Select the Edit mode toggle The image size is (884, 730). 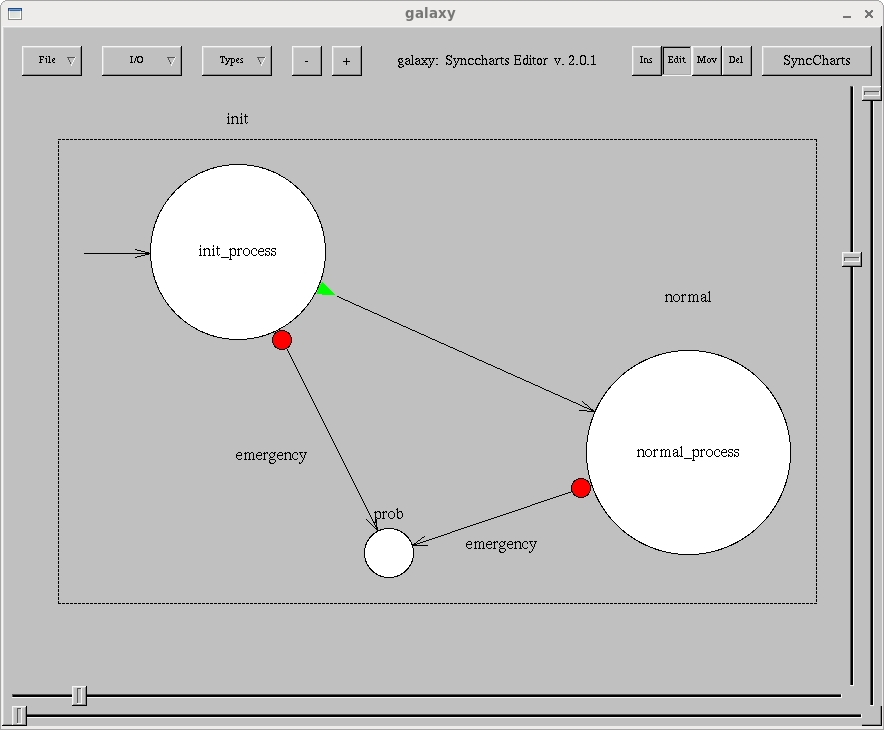(x=677, y=60)
